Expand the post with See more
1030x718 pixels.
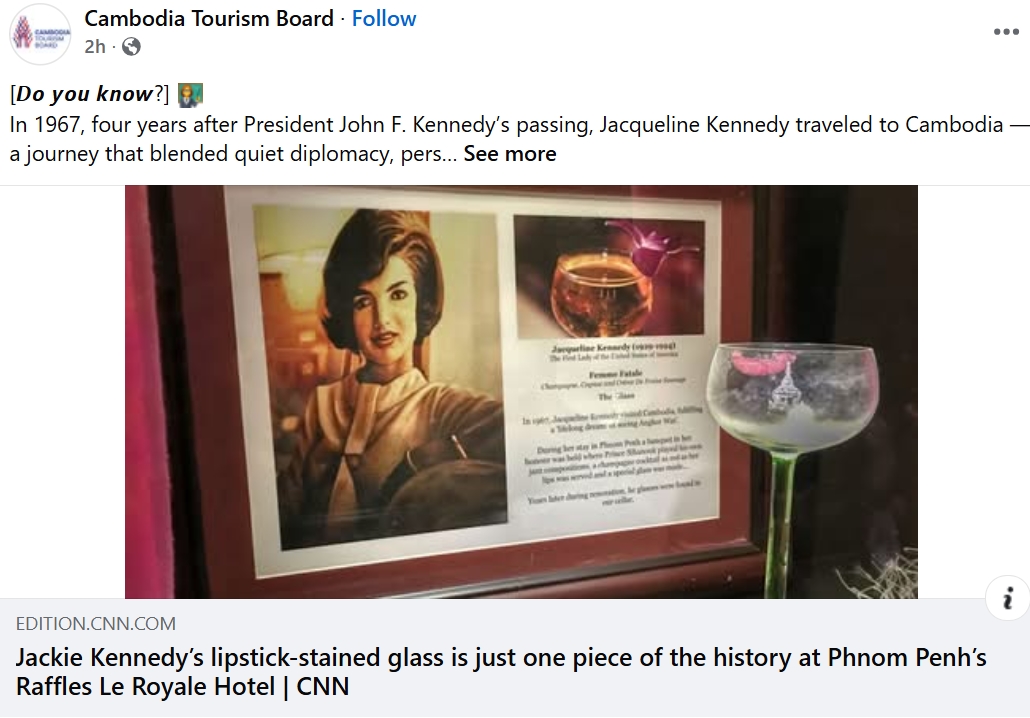coord(509,154)
